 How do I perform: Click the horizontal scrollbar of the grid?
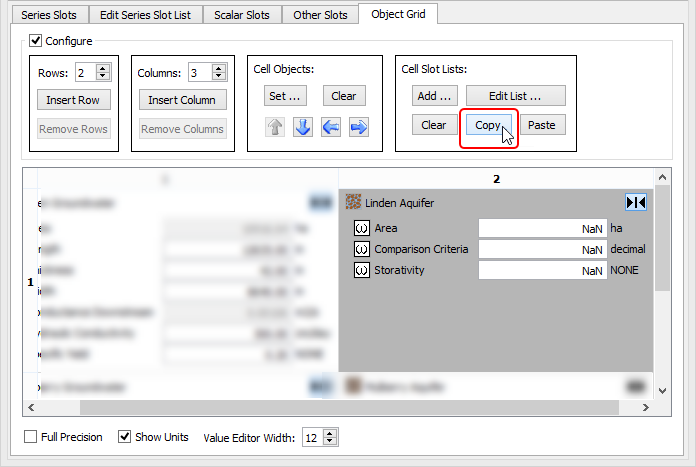tap(340, 407)
